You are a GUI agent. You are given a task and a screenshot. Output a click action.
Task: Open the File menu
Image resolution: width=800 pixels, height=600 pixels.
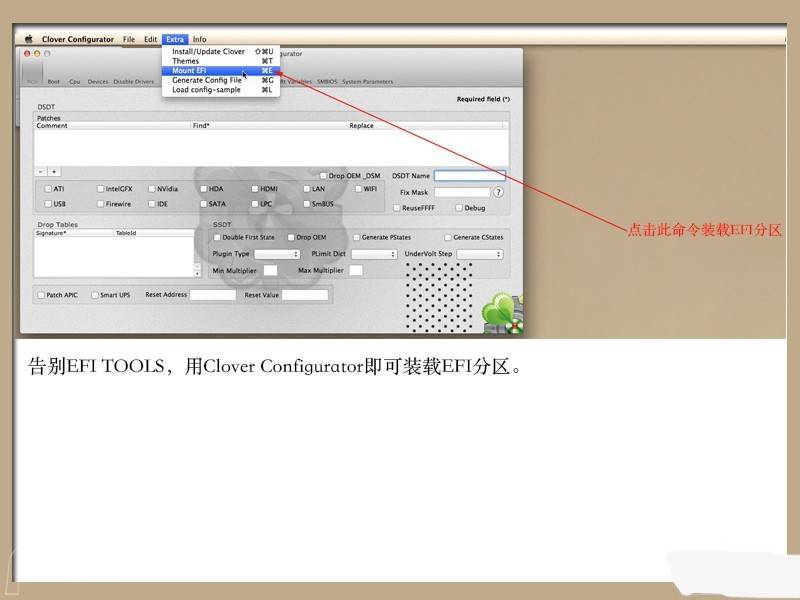coord(128,39)
